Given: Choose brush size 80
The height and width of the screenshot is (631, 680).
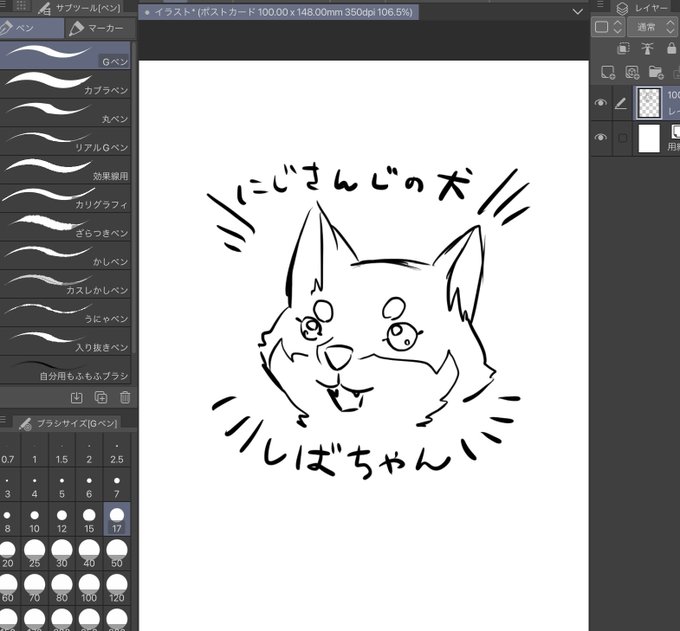Looking at the screenshot, I should [x=62, y=589].
